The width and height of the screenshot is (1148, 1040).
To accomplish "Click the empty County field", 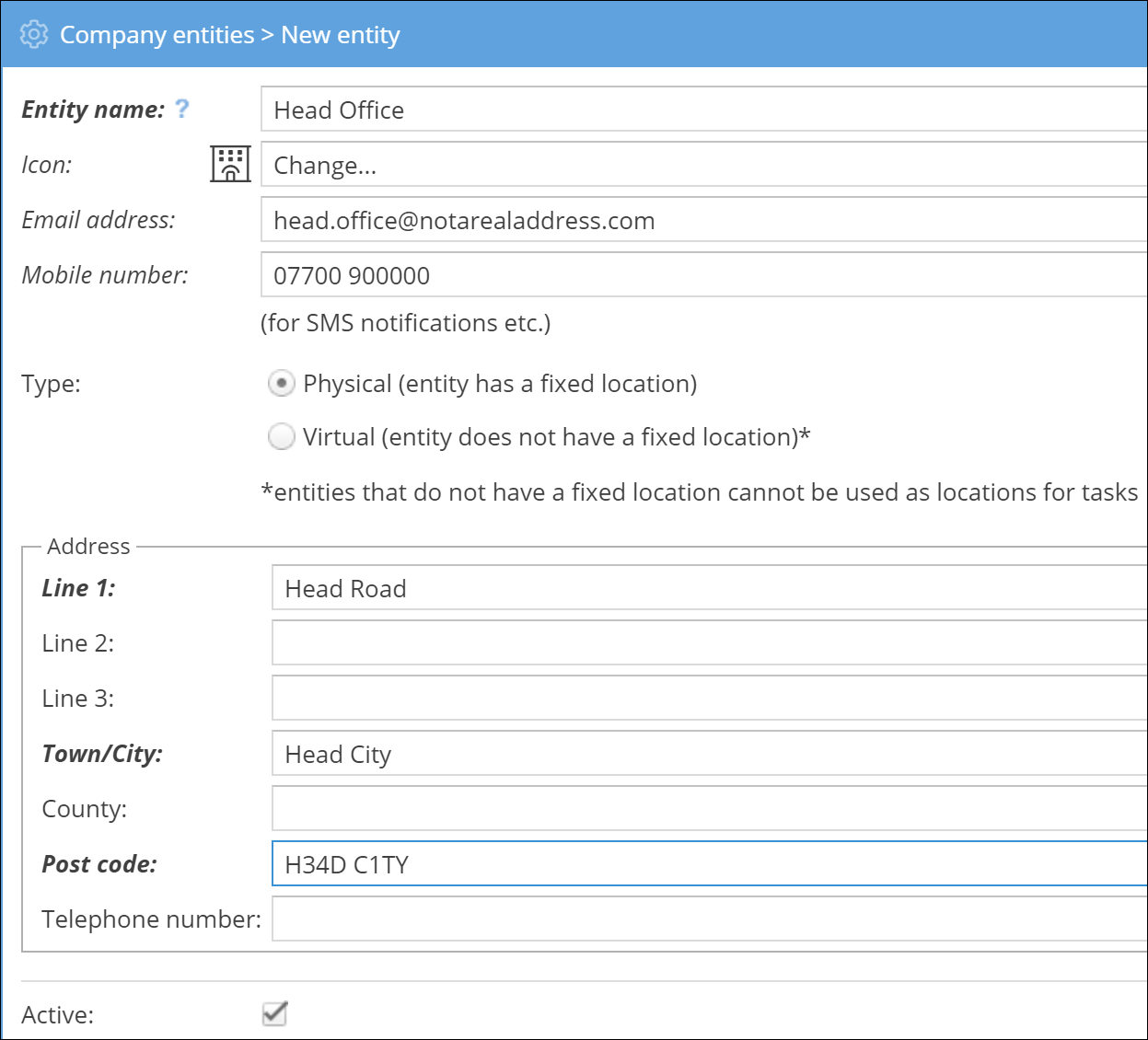I will point(709,809).
